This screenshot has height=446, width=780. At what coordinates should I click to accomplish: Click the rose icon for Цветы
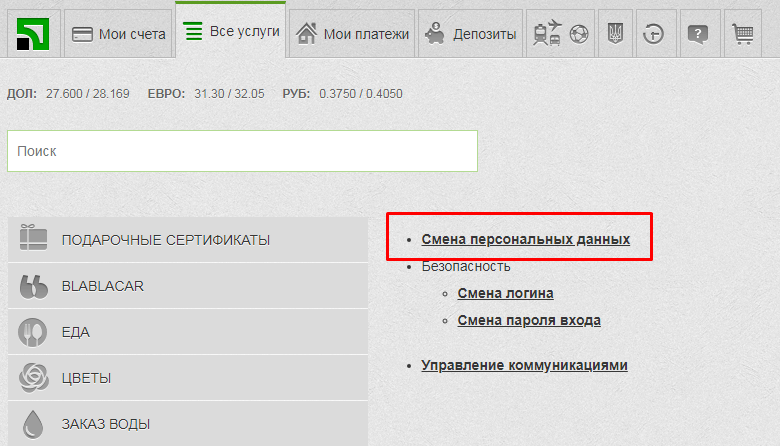click(x=34, y=378)
